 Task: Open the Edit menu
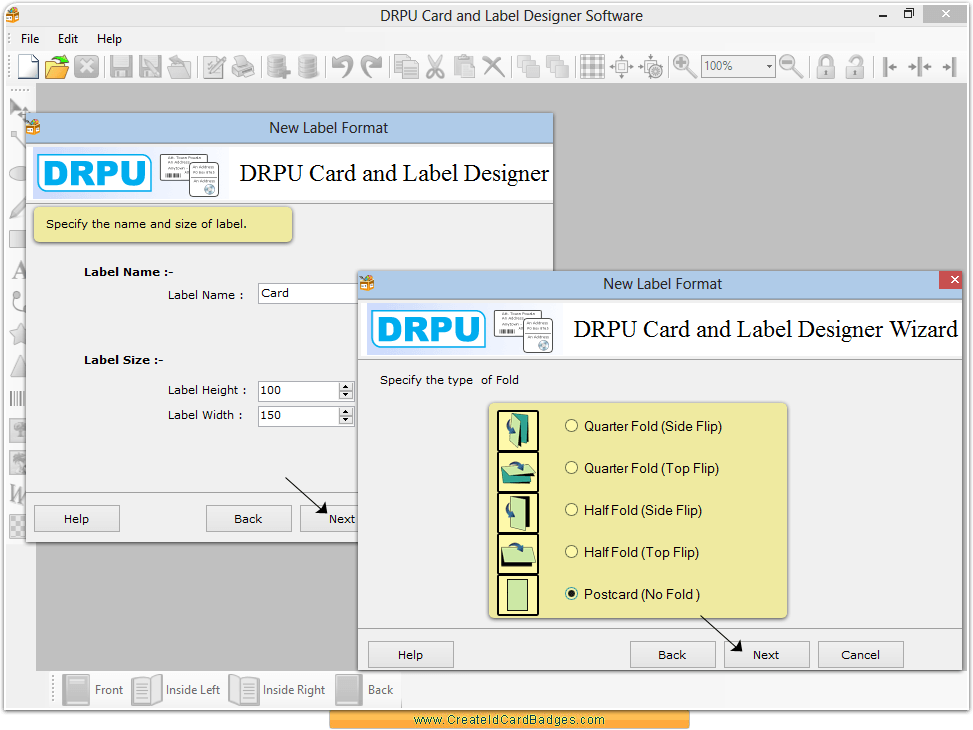coord(68,38)
